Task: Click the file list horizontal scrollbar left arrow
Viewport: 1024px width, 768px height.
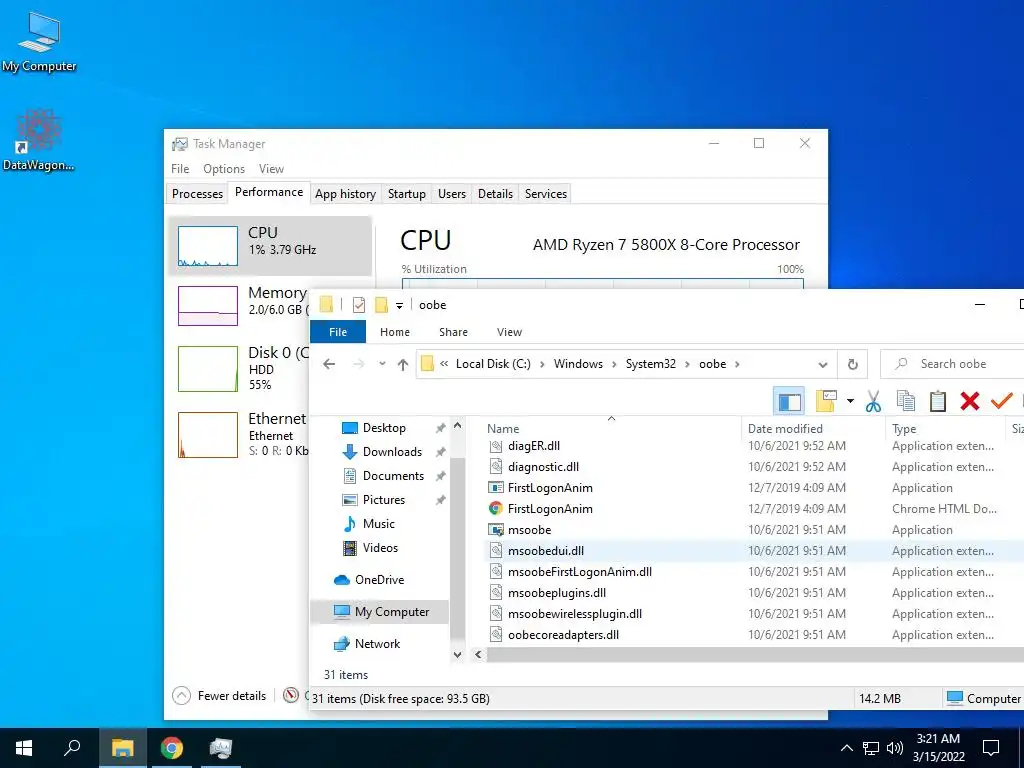Action: 478,654
